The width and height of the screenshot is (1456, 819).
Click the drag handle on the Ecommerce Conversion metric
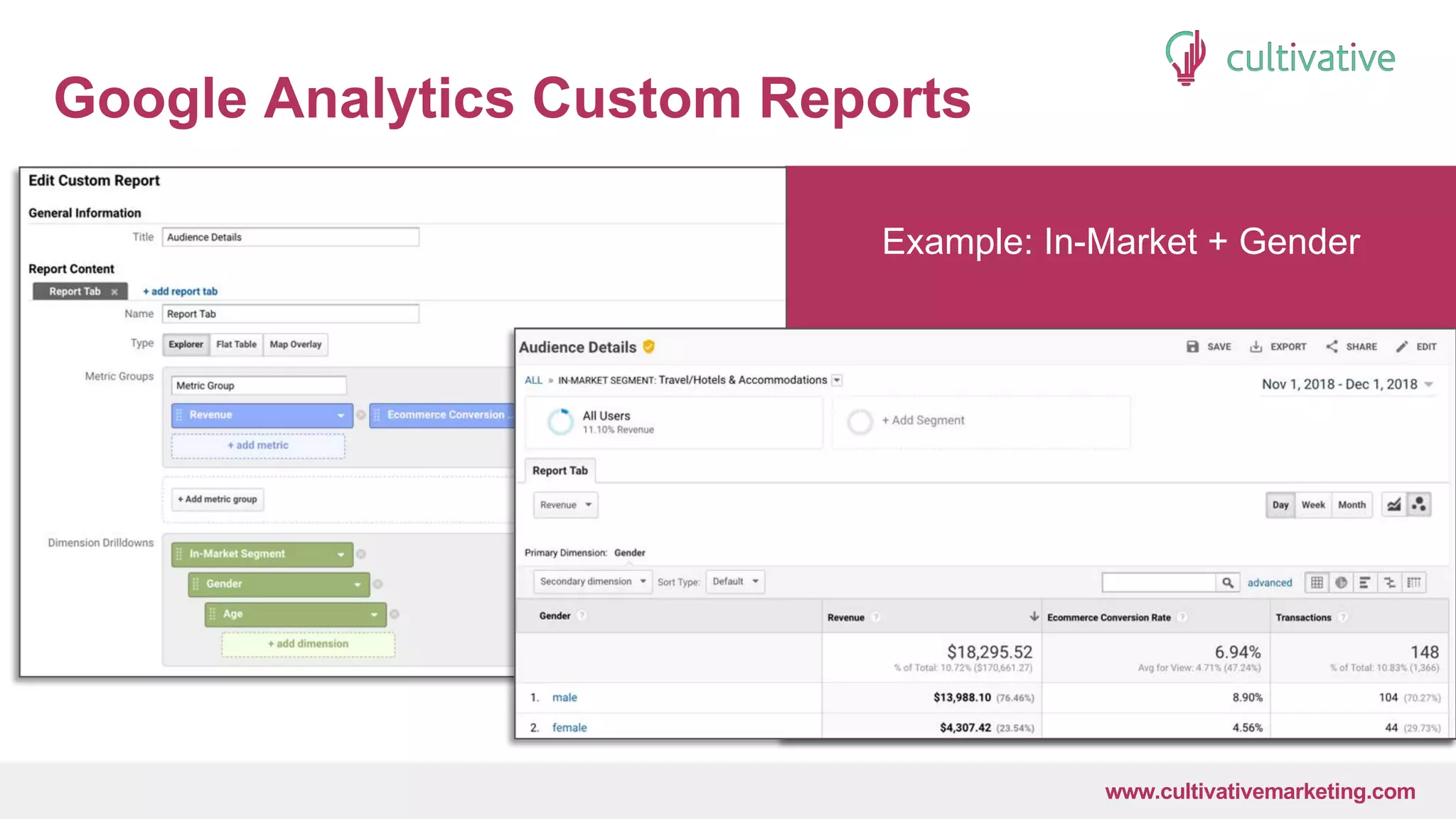pyautogui.click(x=377, y=414)
